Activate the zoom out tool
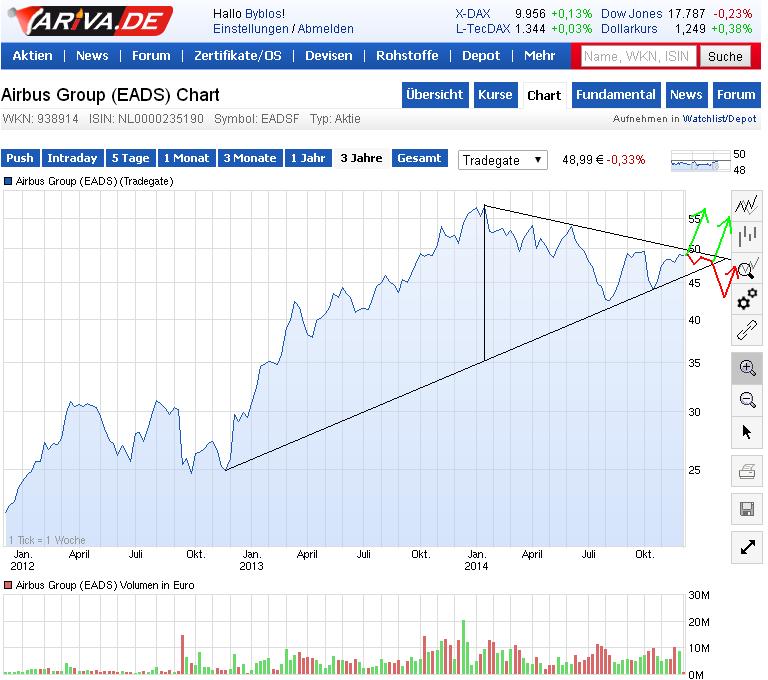Image resolution: width=768 pixels, height=680 pixels. (x=747, y=400)
